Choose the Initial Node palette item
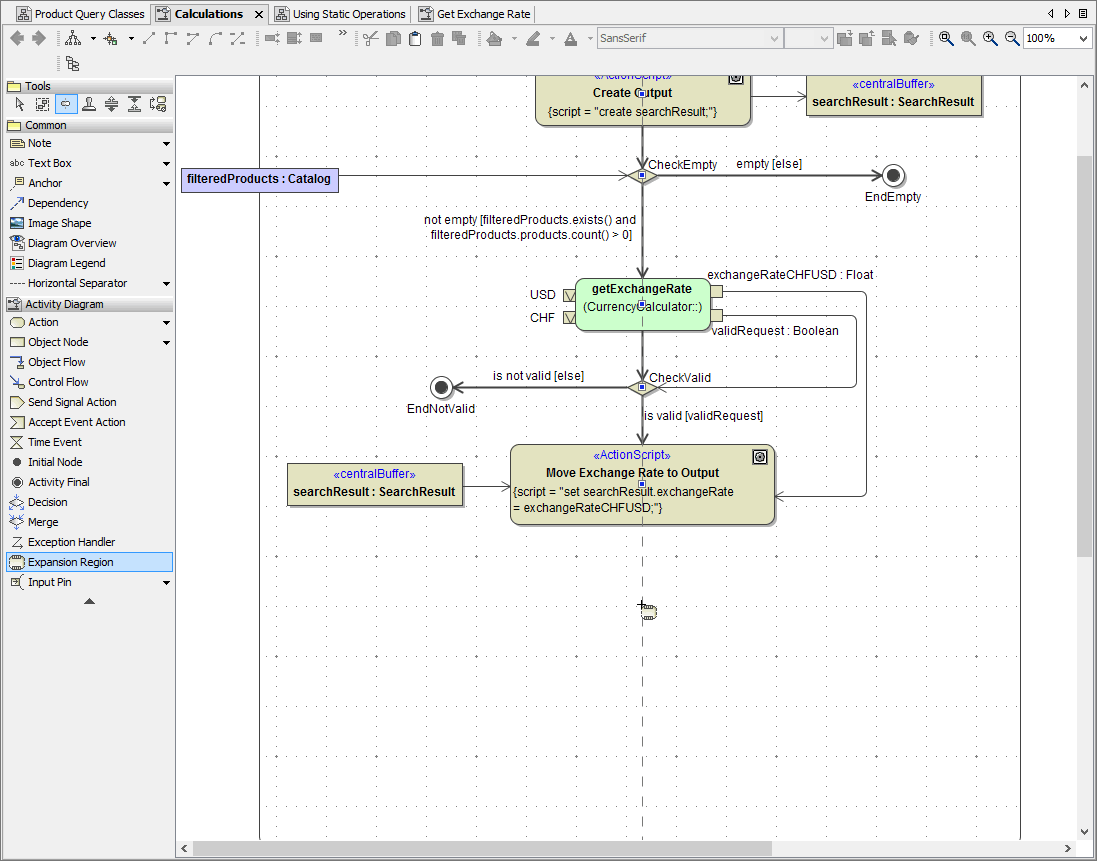Image resolution: width=1097 pixels, height=861 pixels. tap(55, 462)
